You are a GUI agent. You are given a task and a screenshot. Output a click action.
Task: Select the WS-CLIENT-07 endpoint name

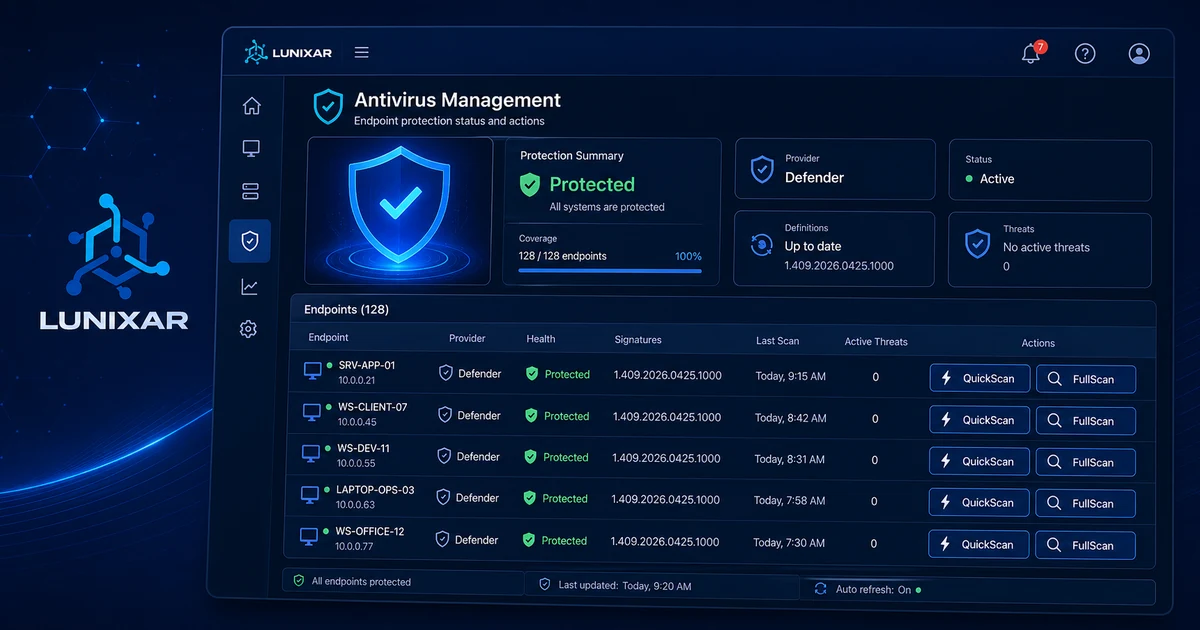[x=373, y=408]
